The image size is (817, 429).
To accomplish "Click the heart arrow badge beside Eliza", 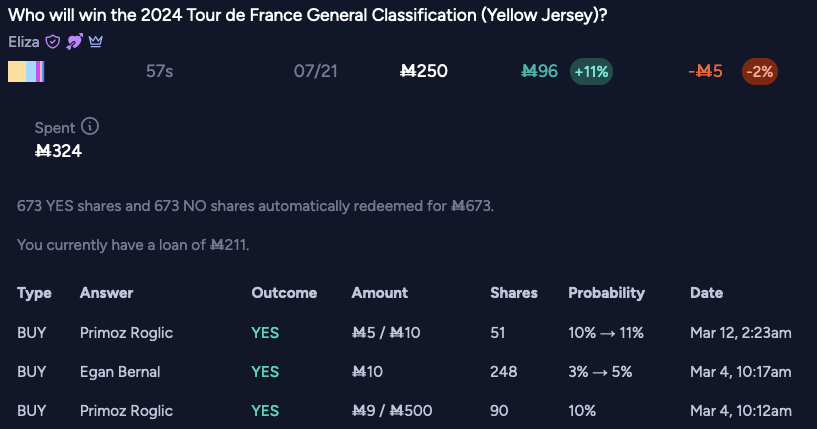I will (75, 42).
